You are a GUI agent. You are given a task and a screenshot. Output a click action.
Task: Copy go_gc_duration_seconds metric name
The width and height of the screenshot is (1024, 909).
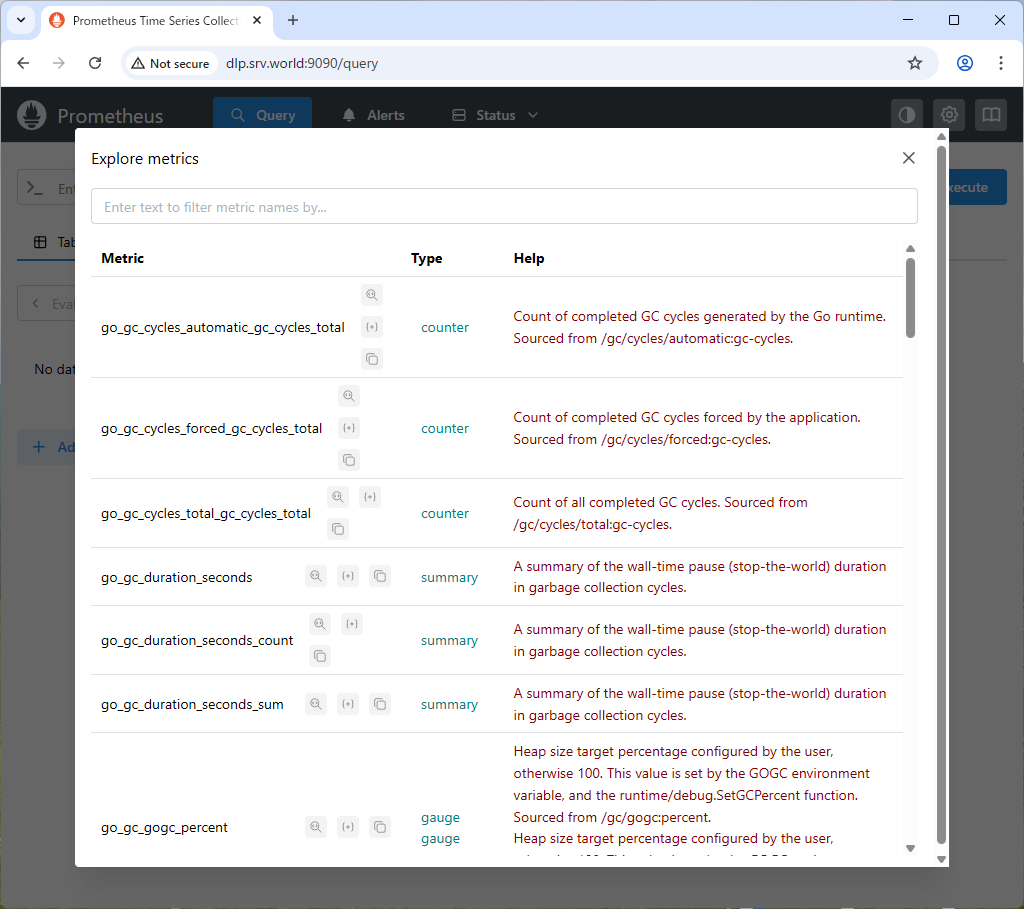(379, 577)
